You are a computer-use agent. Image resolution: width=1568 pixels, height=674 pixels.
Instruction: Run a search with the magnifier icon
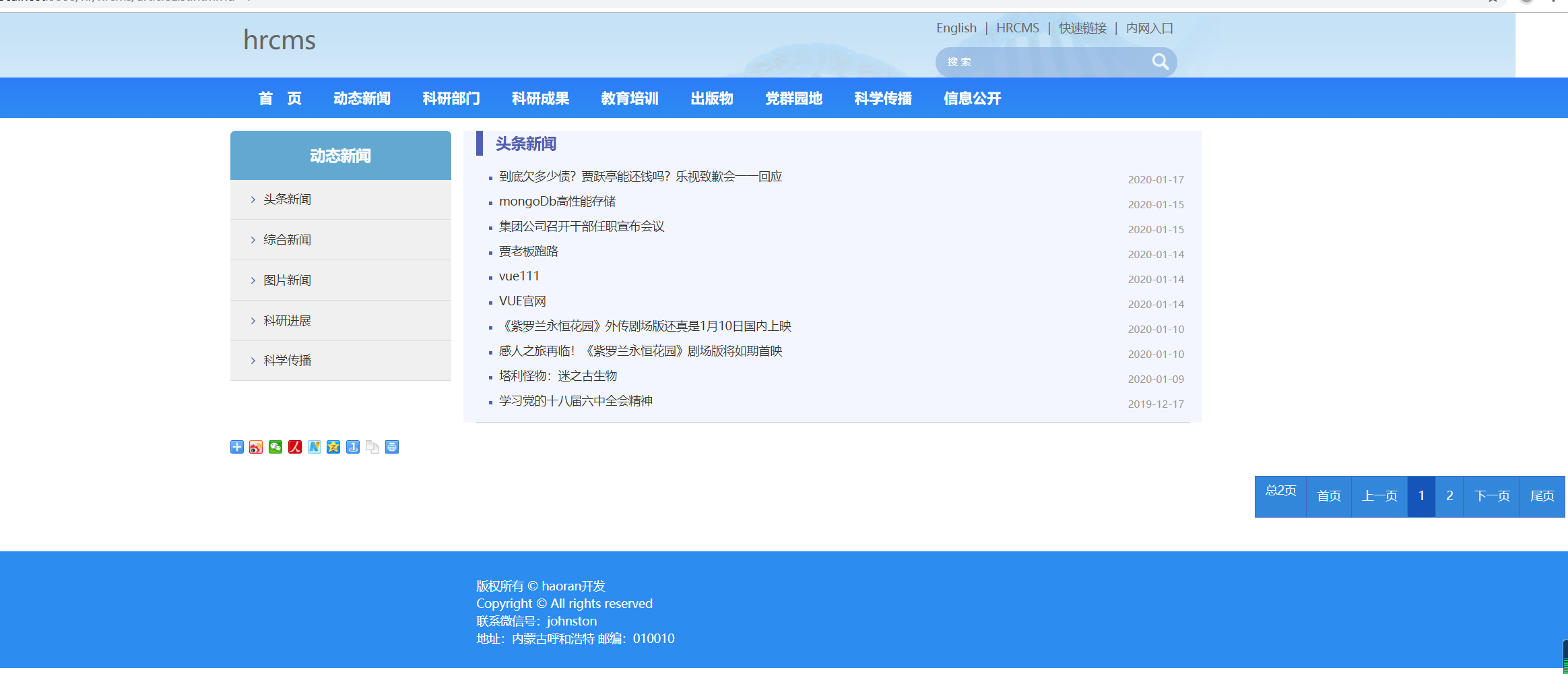(x=1160, y=61)
